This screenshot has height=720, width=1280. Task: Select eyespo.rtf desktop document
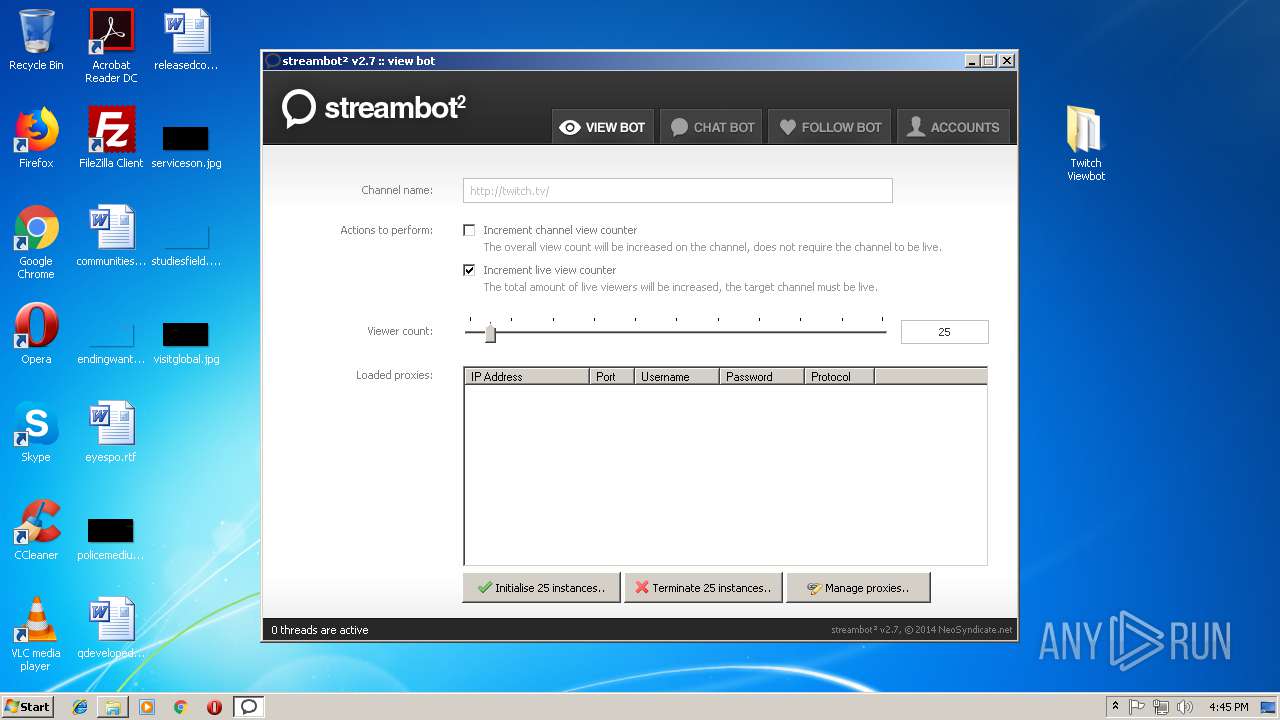coord(111,432)
